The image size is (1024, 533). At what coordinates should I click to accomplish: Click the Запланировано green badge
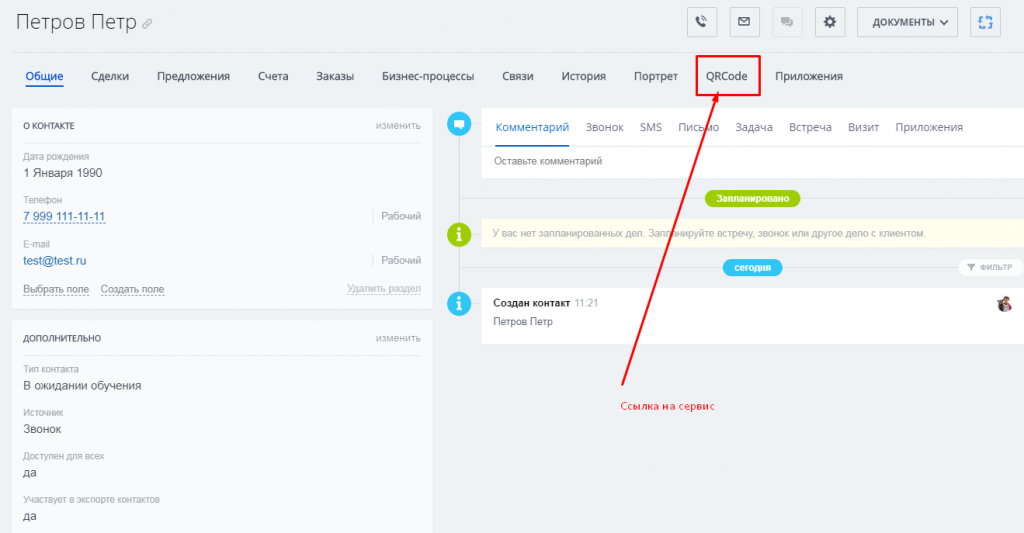pos(752,198)
